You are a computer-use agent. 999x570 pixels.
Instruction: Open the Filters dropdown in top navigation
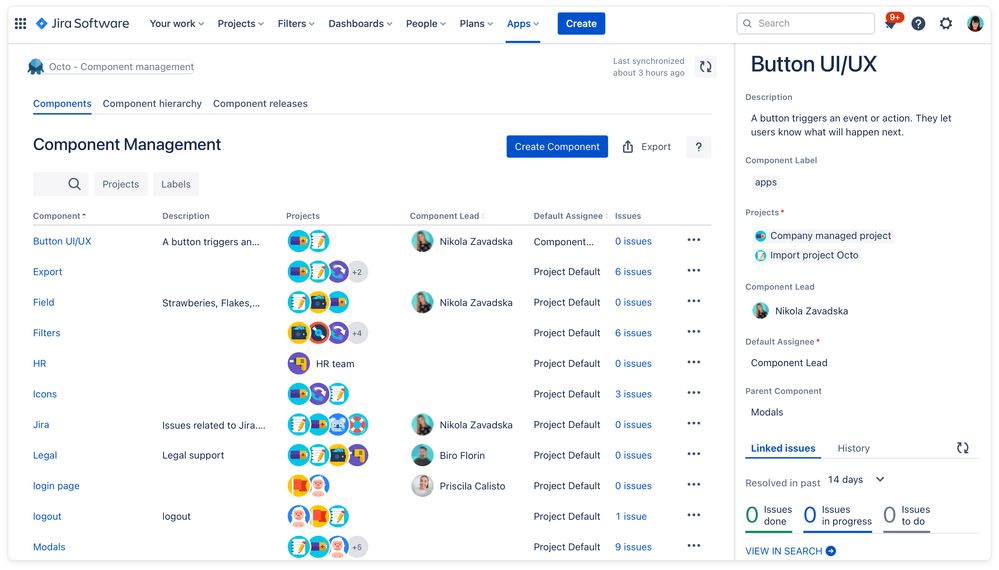[x=296, y=24]
